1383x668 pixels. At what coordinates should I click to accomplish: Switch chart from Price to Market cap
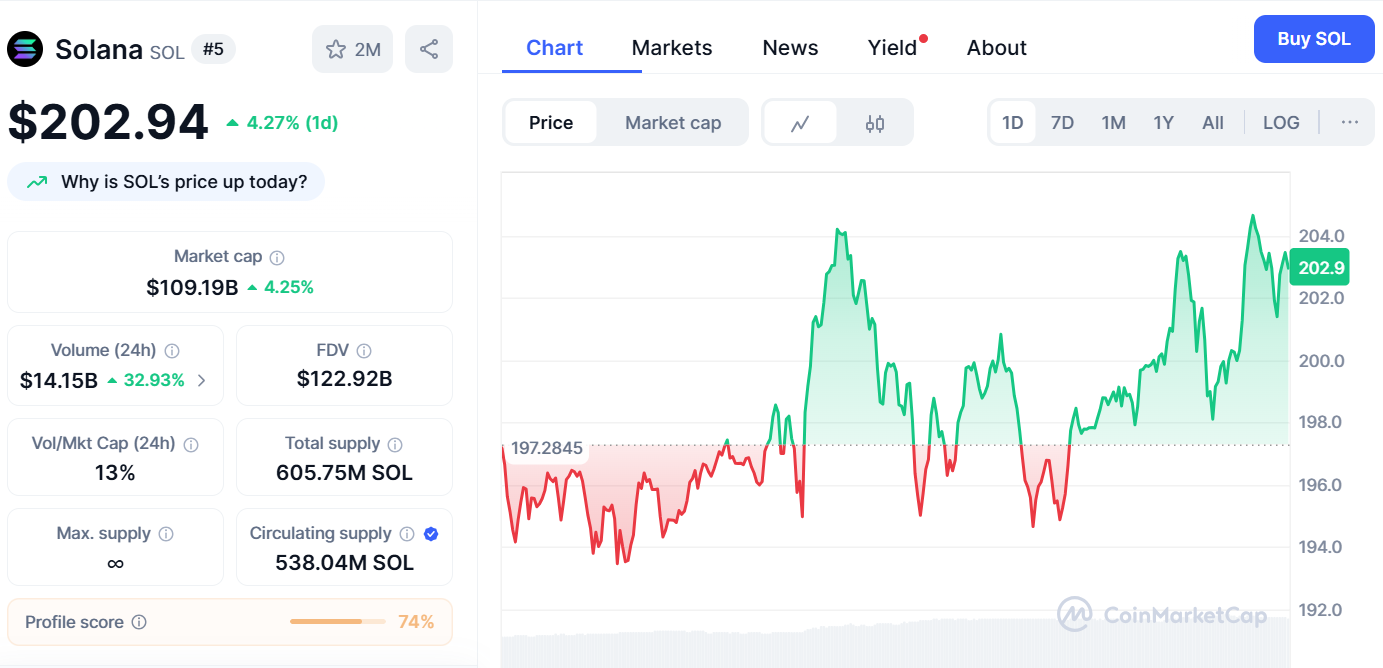click(672, 122)
